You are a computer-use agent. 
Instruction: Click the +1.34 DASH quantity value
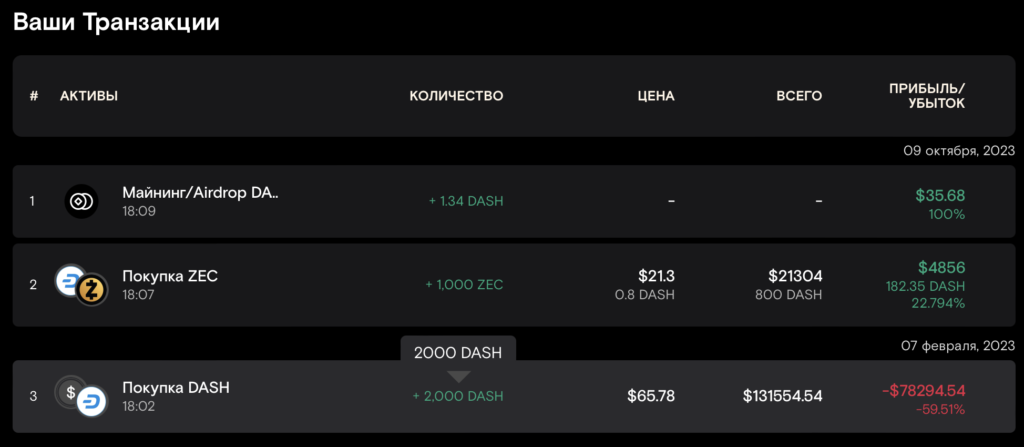[x=466, y=201]
